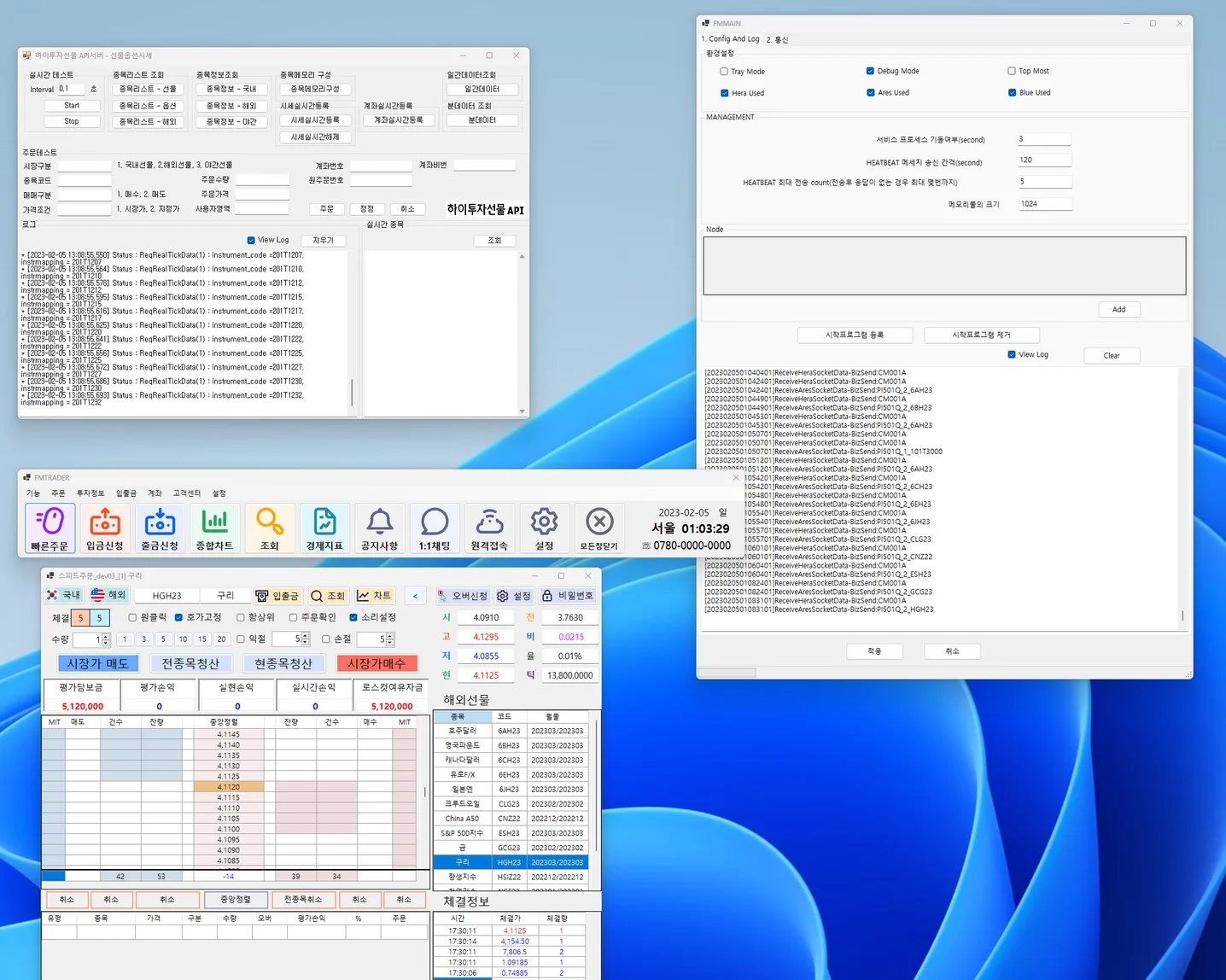Open 출금신청 withdrawal request icon
This screenshot has height=980, width=1226.
[160, 528]
